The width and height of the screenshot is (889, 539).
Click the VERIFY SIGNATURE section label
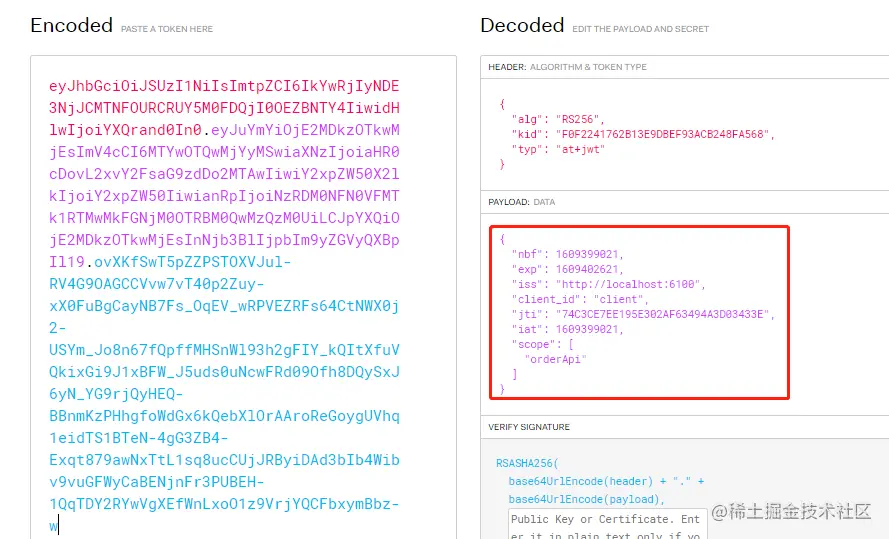pyautogui.click(x=528, y=427)
